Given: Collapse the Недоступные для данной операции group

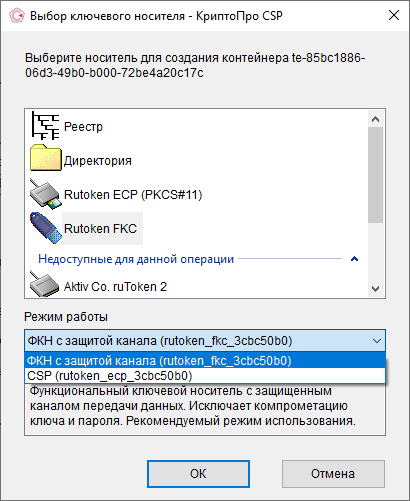Looking at the screenshot, I should coord(355,259).
